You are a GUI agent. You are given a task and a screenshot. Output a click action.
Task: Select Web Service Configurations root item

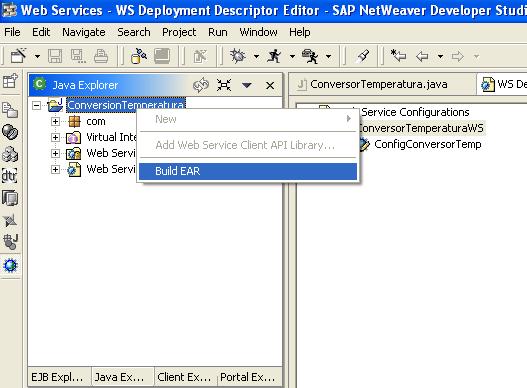click(x=415, y=112)
